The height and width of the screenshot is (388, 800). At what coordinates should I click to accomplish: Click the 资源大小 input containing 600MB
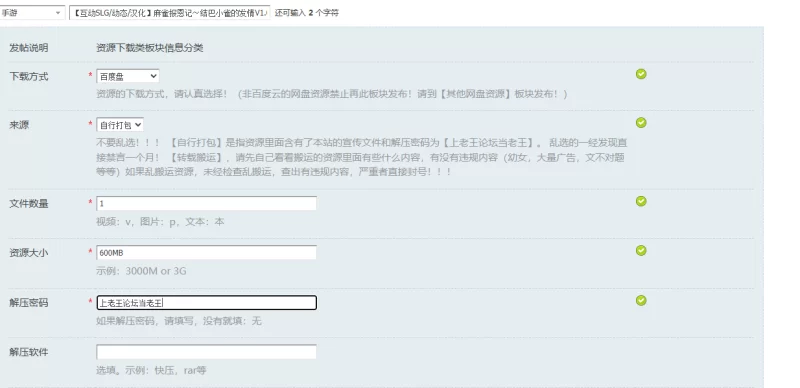tap(206, 253)
